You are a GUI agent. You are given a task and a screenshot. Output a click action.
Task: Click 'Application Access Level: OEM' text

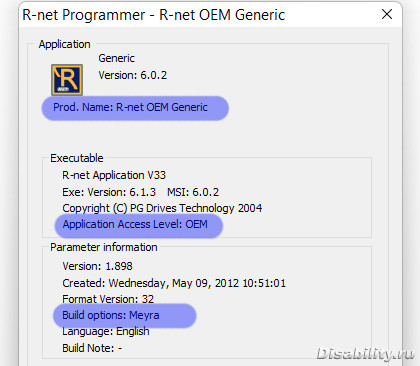(x=135, y=224)
